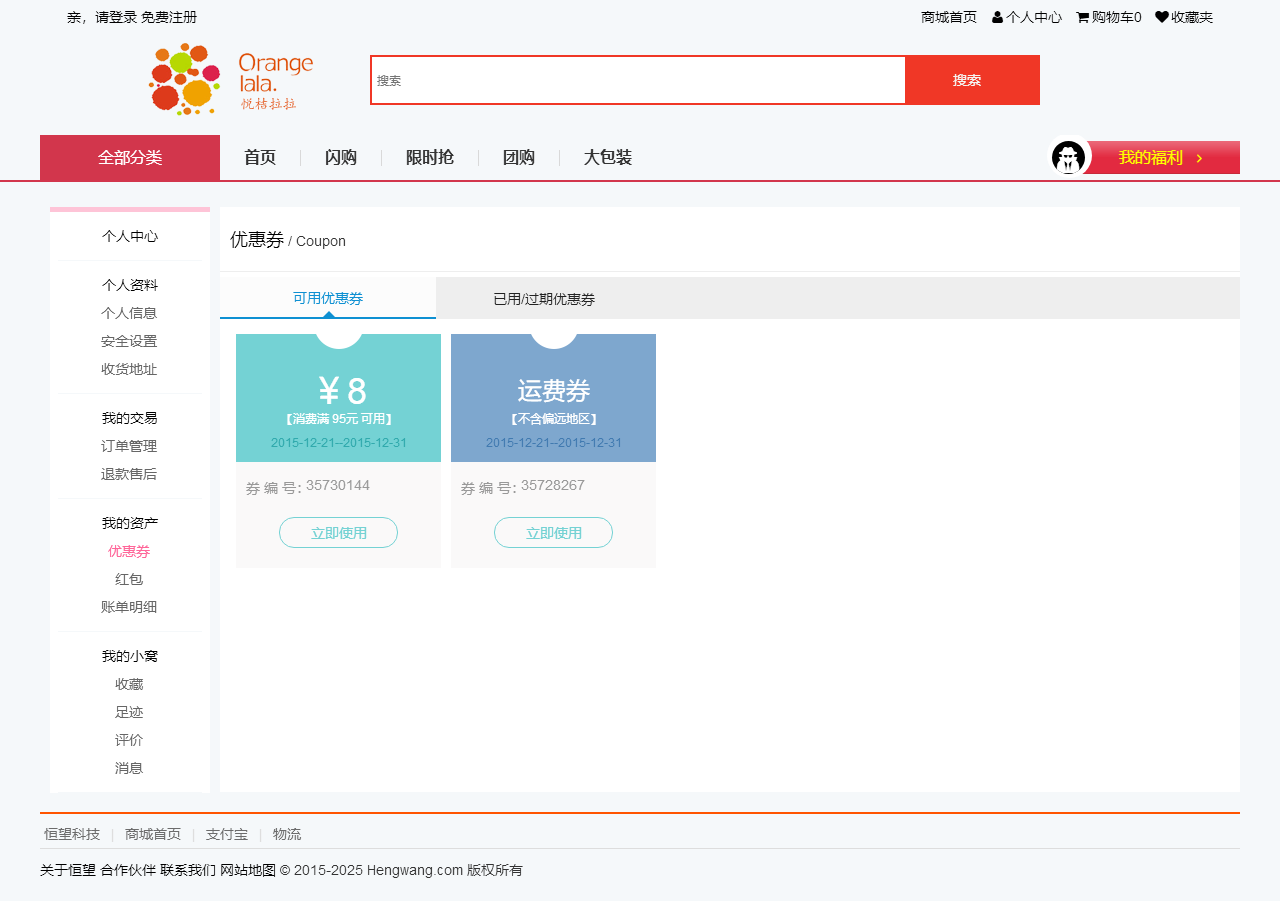Expand the 全部分类 category menu
1280x901 pixels.
click(130, 158)
